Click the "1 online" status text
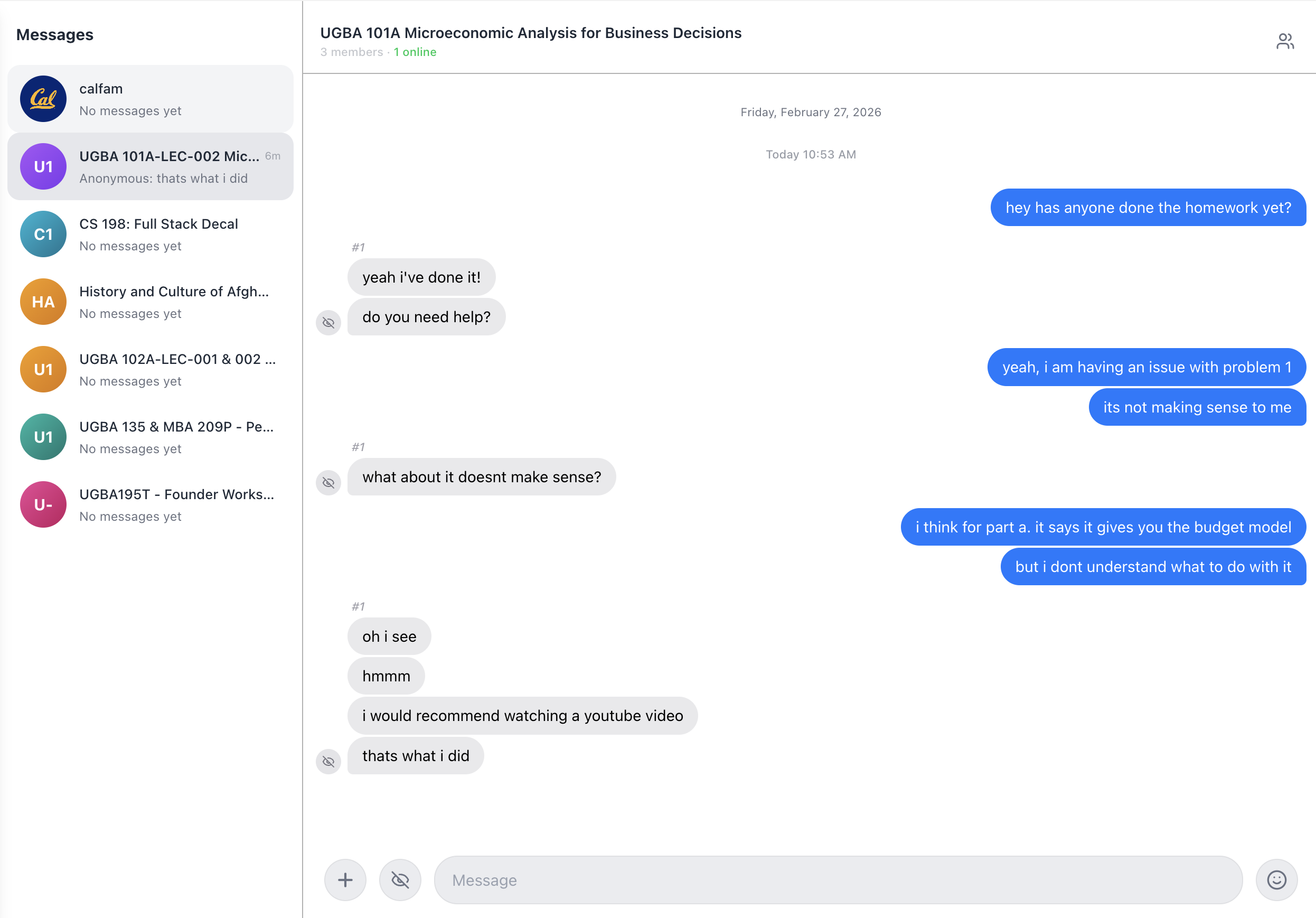Image resolution: width=1316 pixels, height=918 pixels. (x=415, y=52)
